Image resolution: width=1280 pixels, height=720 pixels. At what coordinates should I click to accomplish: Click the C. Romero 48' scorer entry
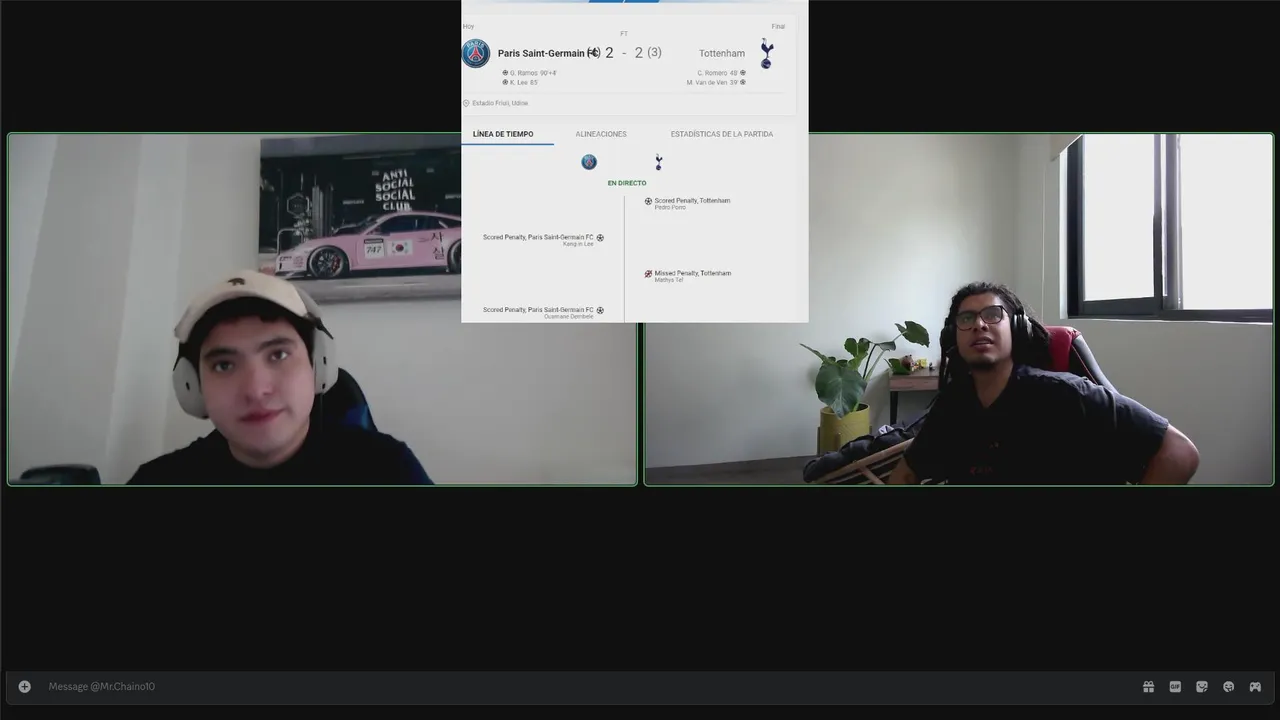(722, 73)
